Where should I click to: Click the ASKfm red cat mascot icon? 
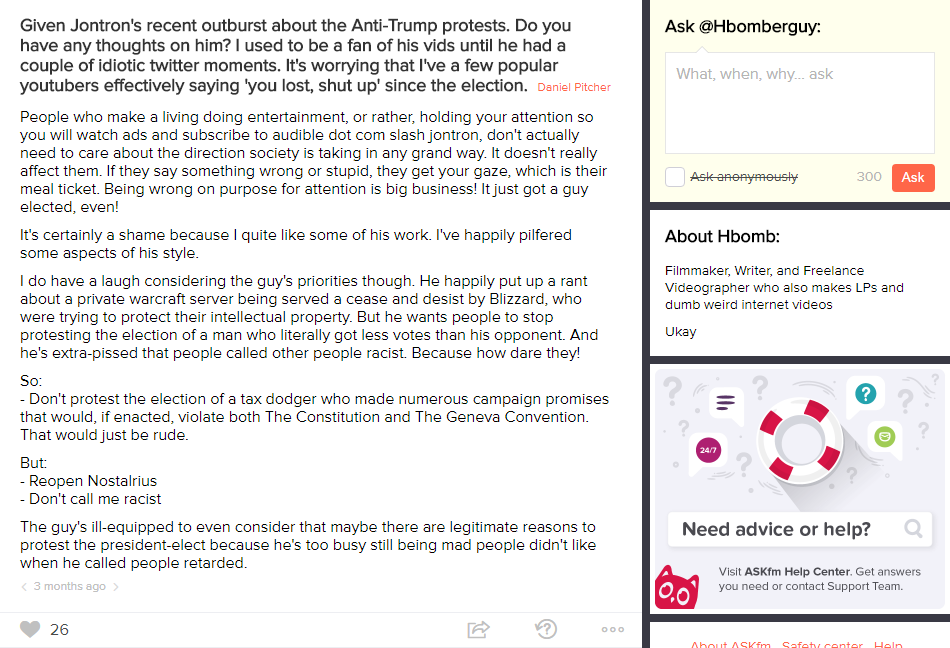677,587
